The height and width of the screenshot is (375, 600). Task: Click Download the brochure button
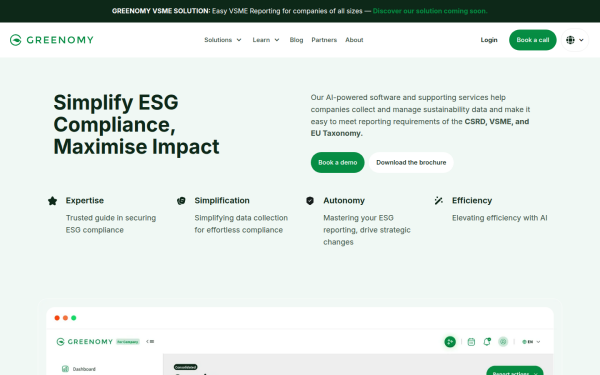[x=411, y=162]
